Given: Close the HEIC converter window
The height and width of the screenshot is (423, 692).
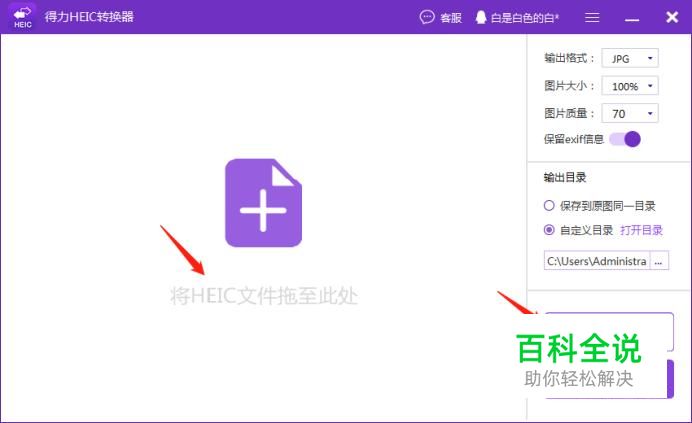Looking at the screenshot, I should [x=672, y=17].
